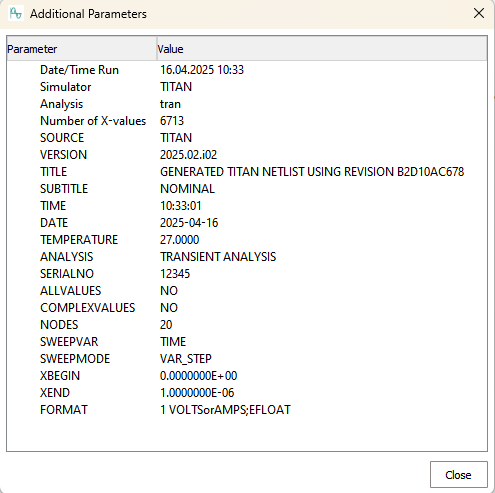Close dialog with the X icon
Viewport: 495px width, 493px height.
click(479, 13)
